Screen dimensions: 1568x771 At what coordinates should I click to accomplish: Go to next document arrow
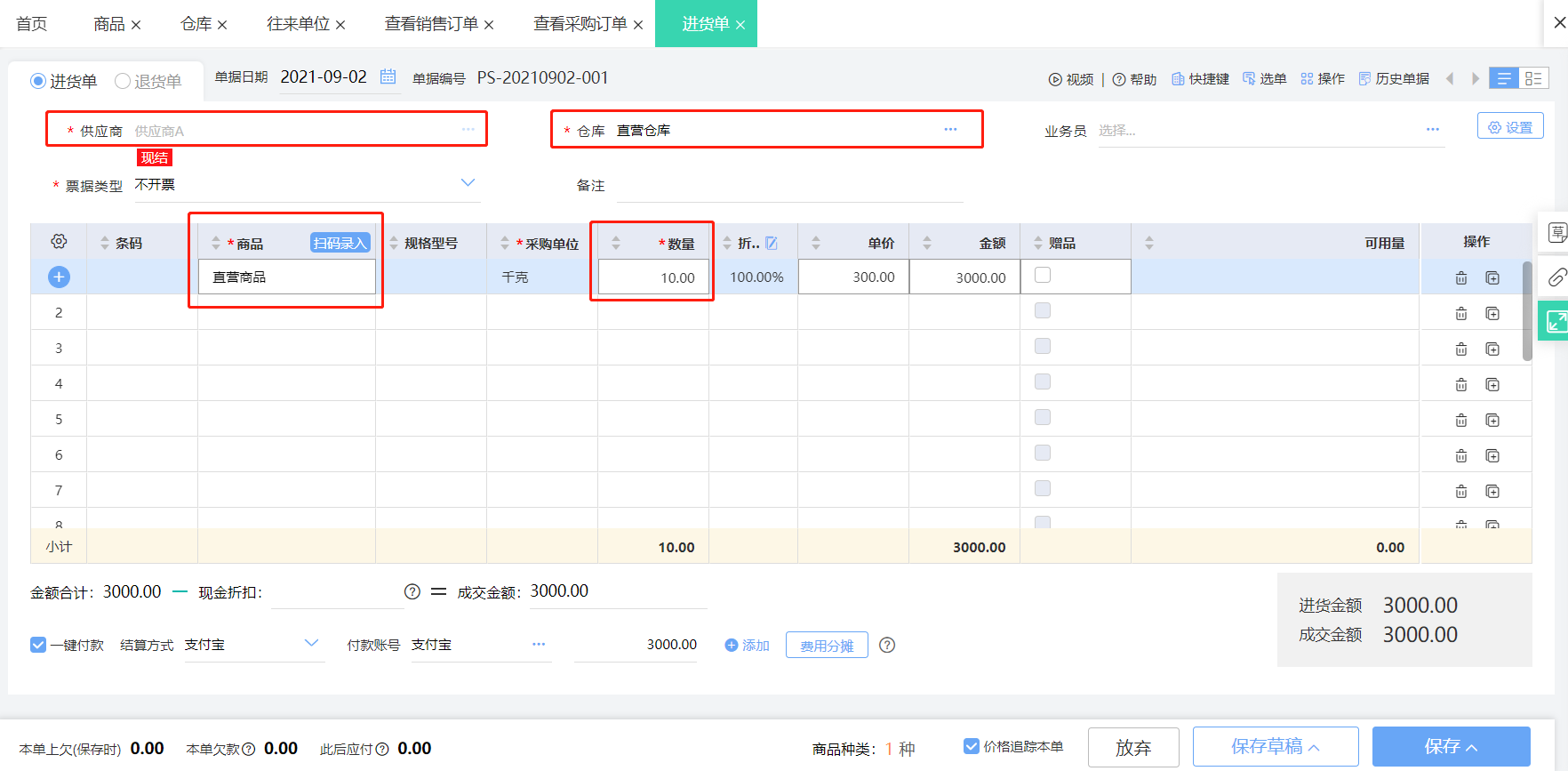(x=1476, y=78)
